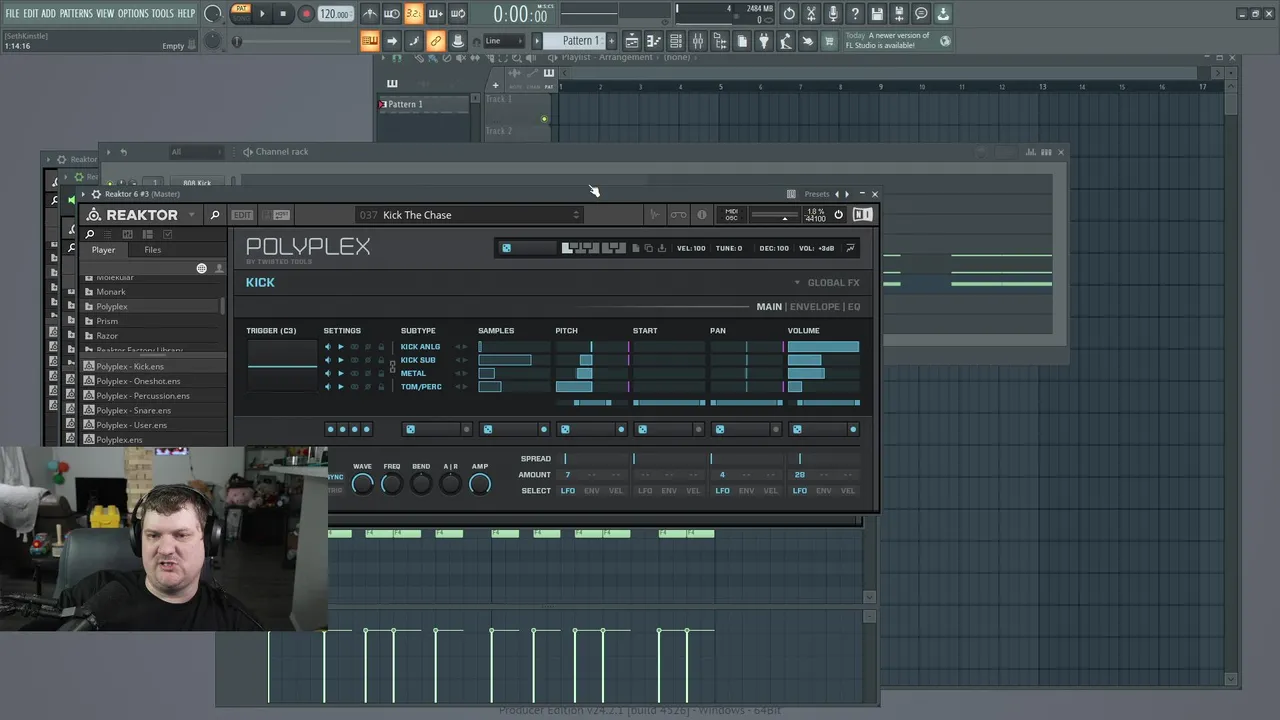Open the plugin picker plug icon
The height and width of the screenshot is (720, 1280).
click(x=764, y=41)
